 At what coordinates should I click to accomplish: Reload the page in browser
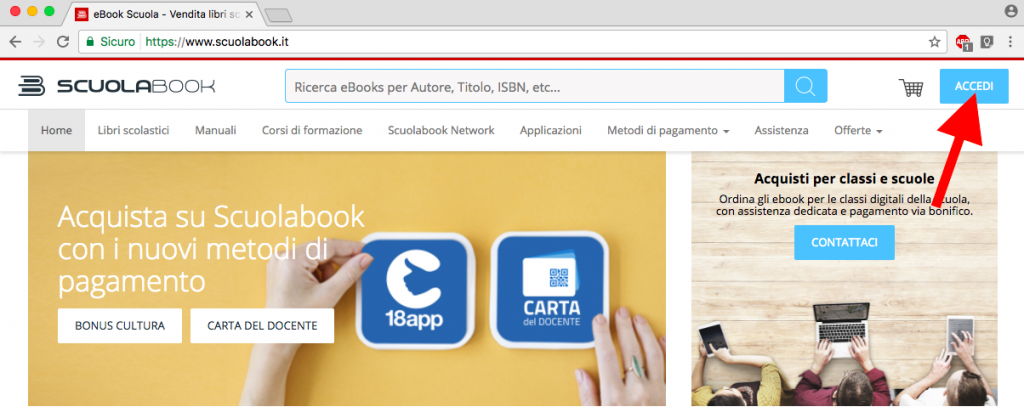[63, 42]
